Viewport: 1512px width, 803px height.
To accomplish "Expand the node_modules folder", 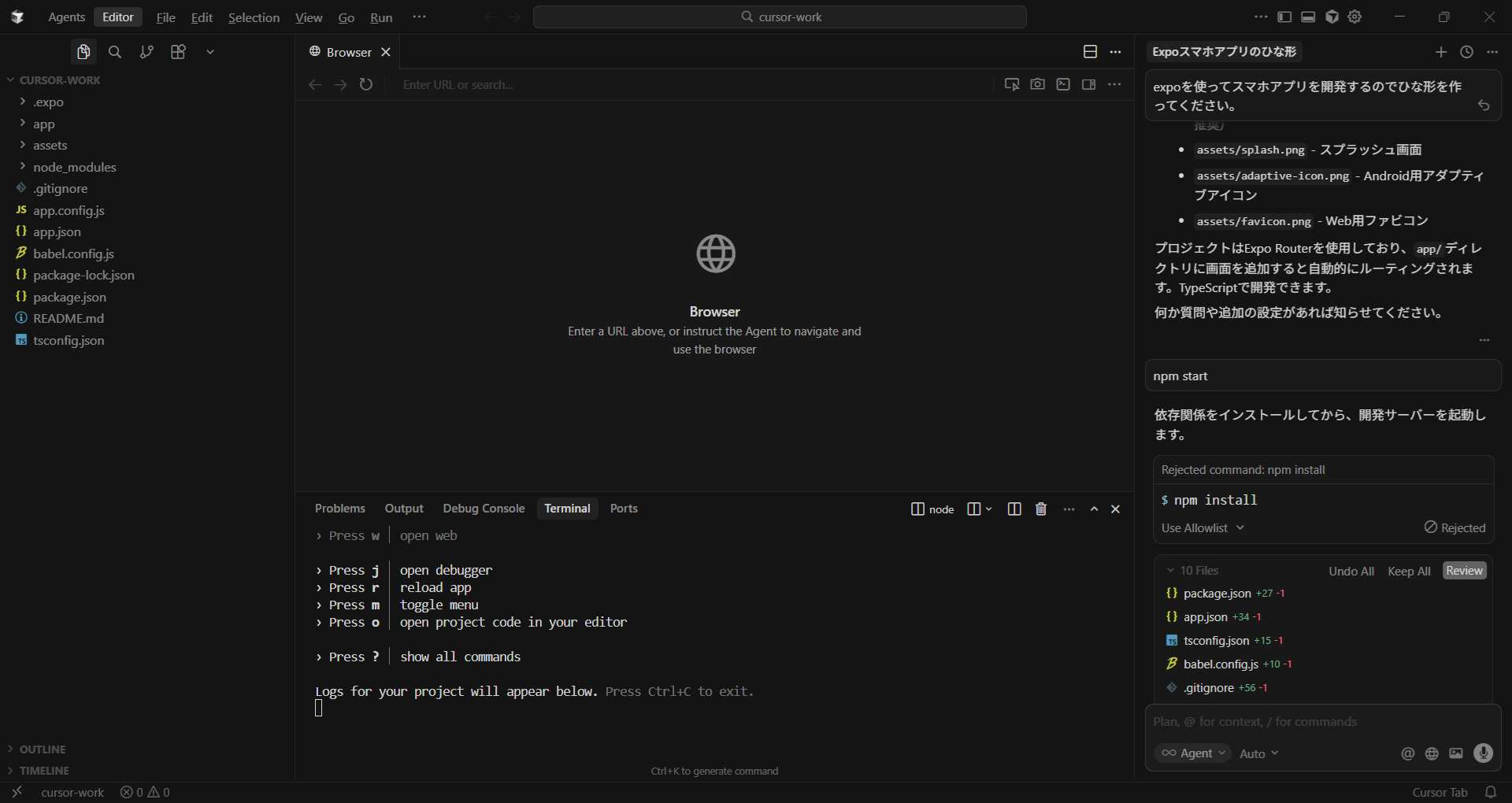I will click(74, 167).
